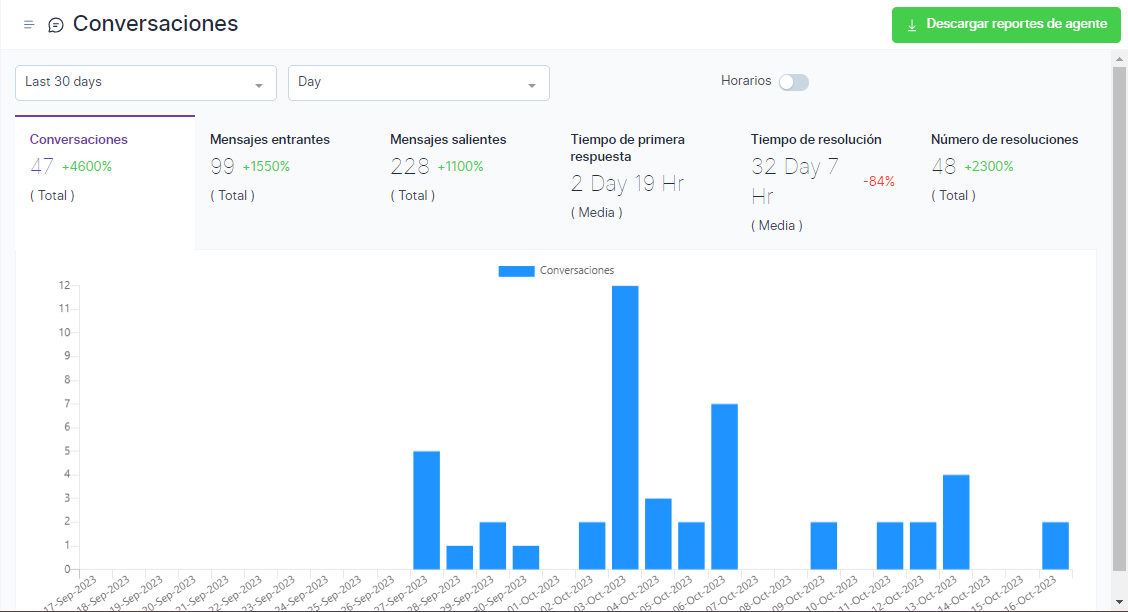Click the 27-Sep-2023 bar in chart
The width and height of the screenshot is (1128, 612).
(427, 510)
